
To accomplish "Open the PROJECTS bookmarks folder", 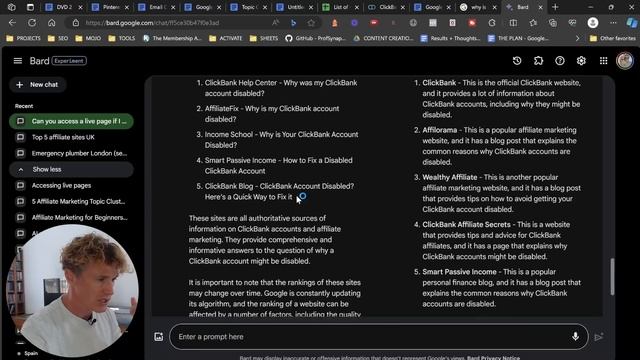I will (x=23, y=38).
